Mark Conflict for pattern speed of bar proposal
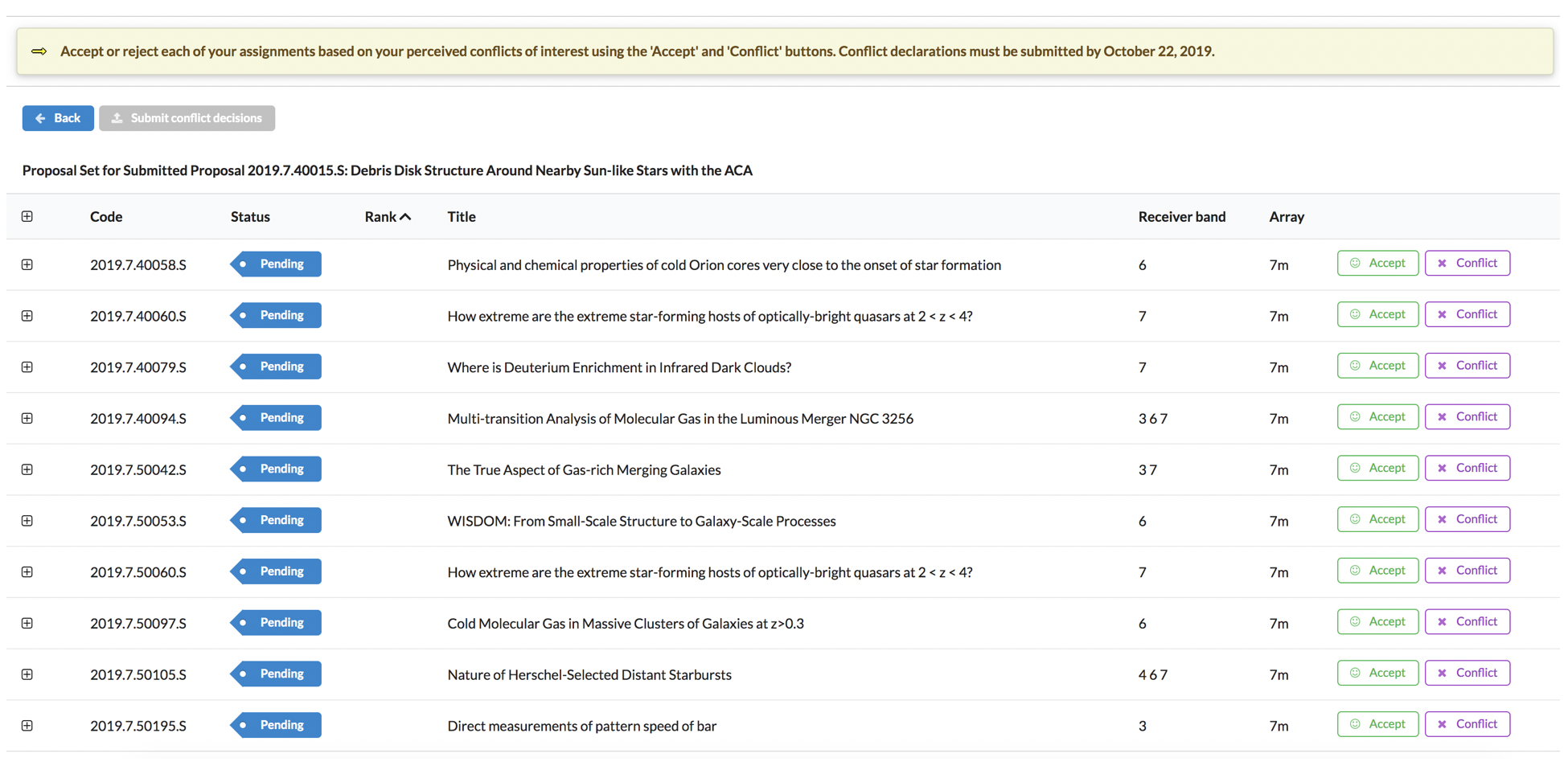Image resolution: width=1568 pixels, height=770 pixels. click(x=1467, y=724)
